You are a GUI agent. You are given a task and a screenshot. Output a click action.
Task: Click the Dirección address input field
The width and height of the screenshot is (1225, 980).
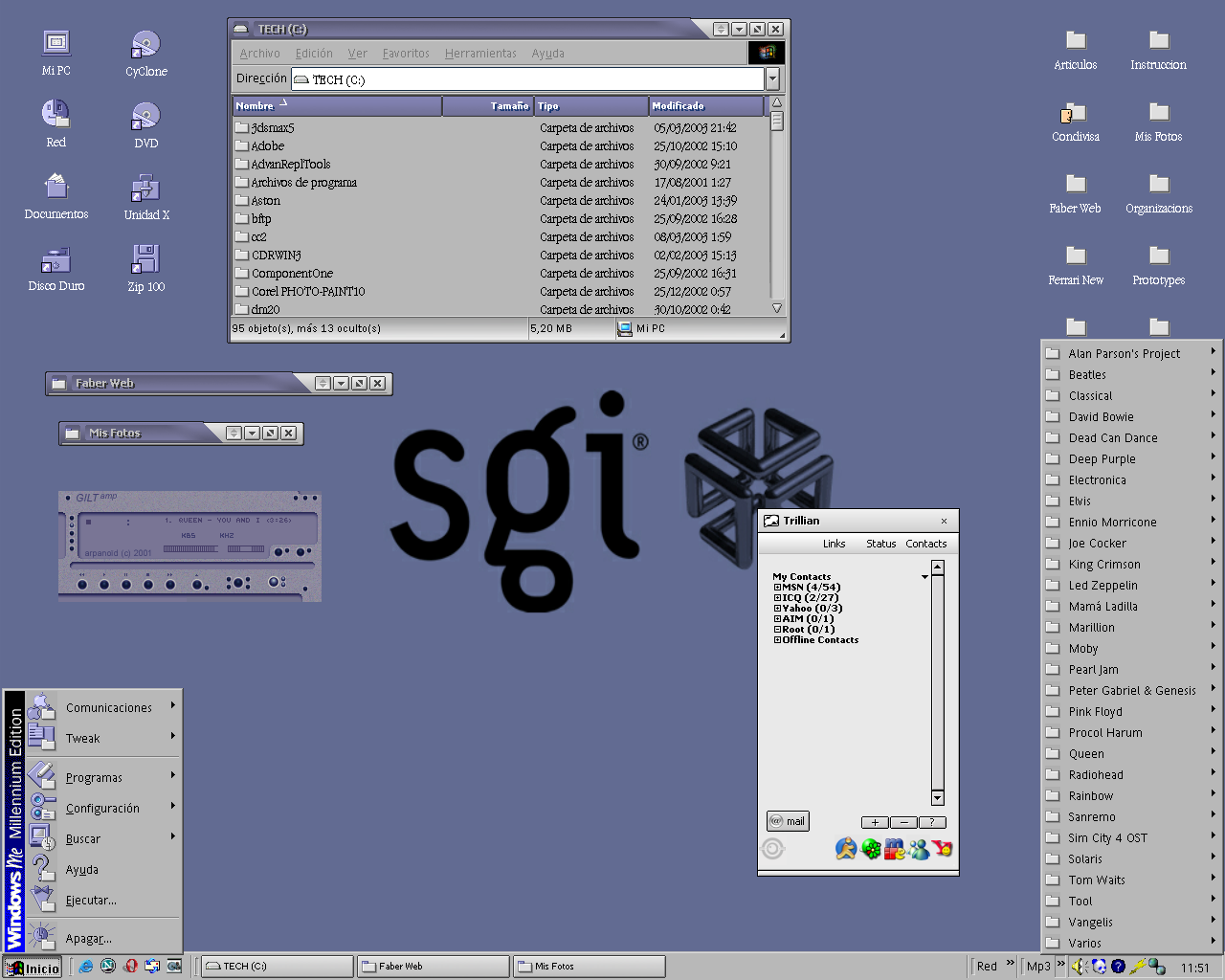(x=527, y=79)
